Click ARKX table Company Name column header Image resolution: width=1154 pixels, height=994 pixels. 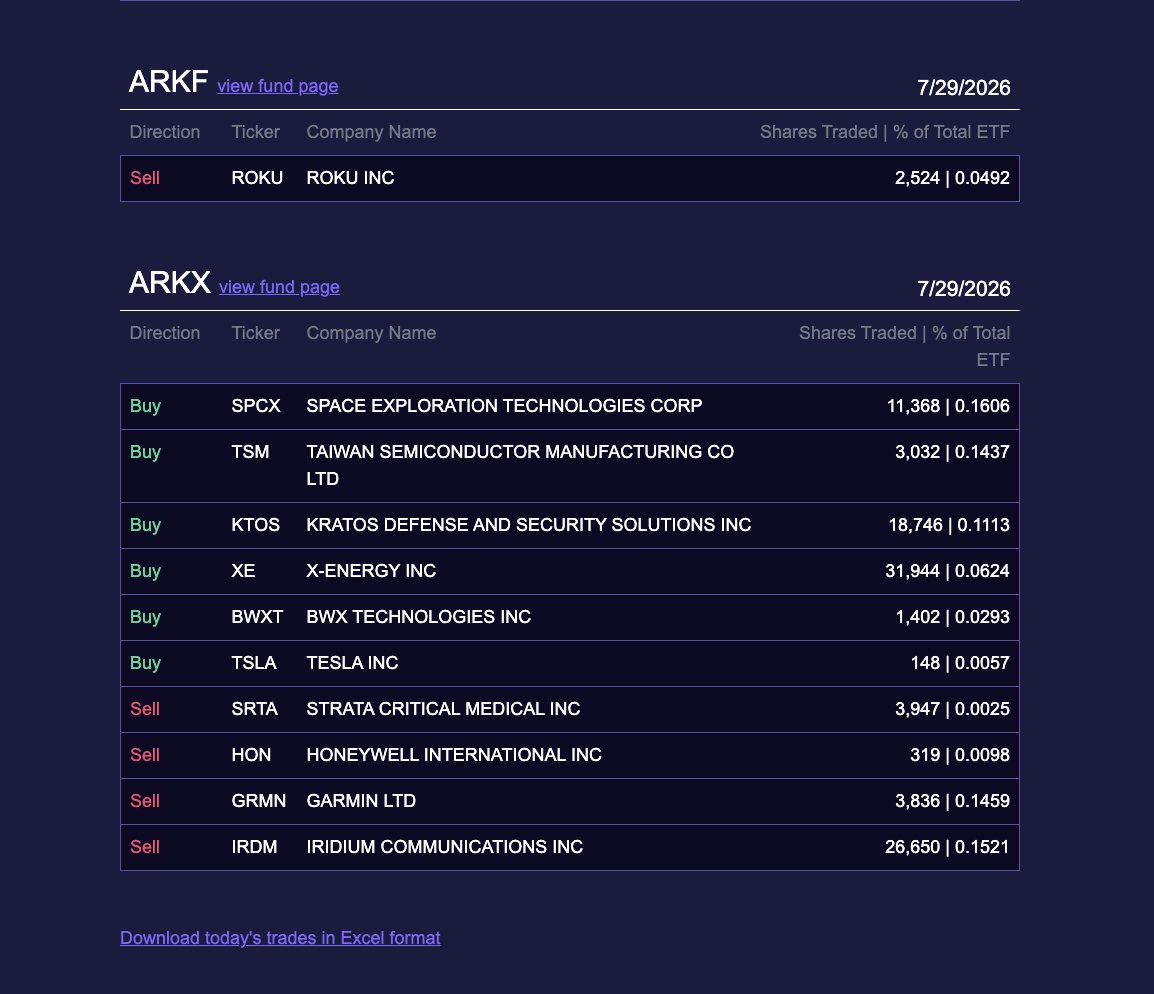point(371,333)
